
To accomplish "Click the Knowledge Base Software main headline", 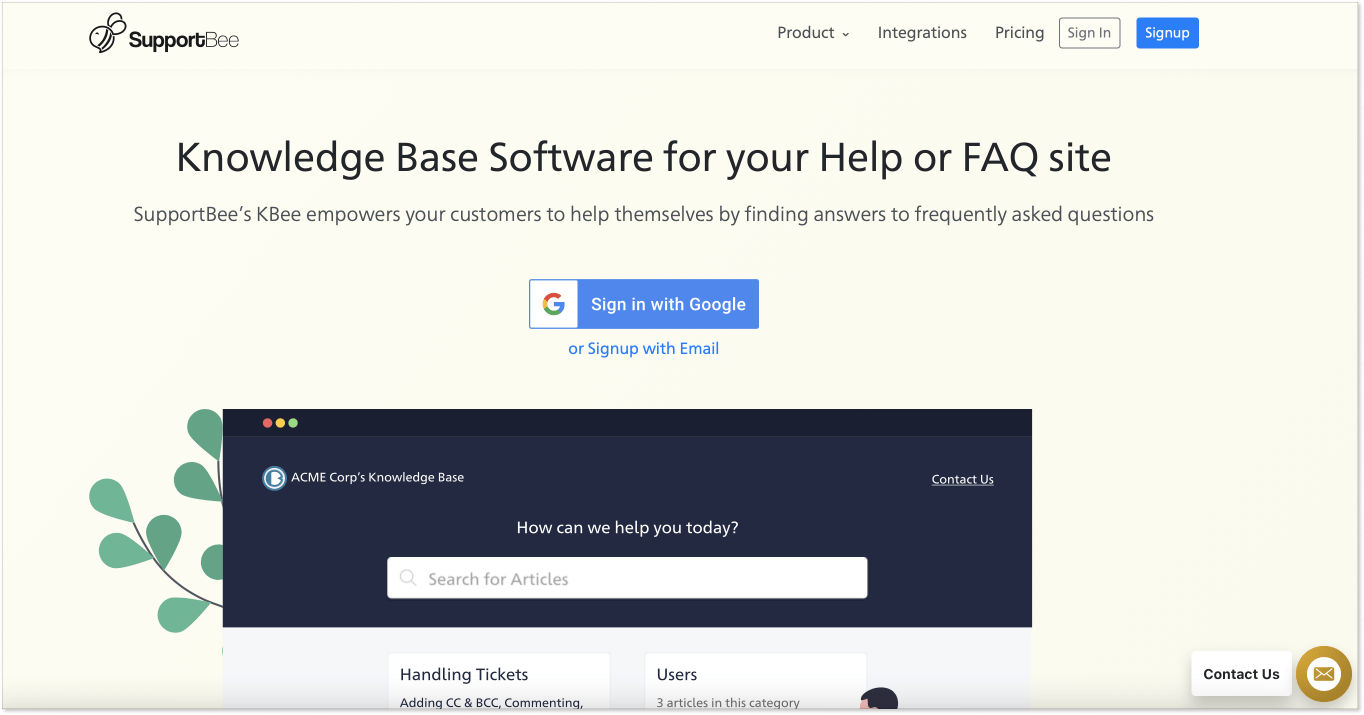I will 644,158.
